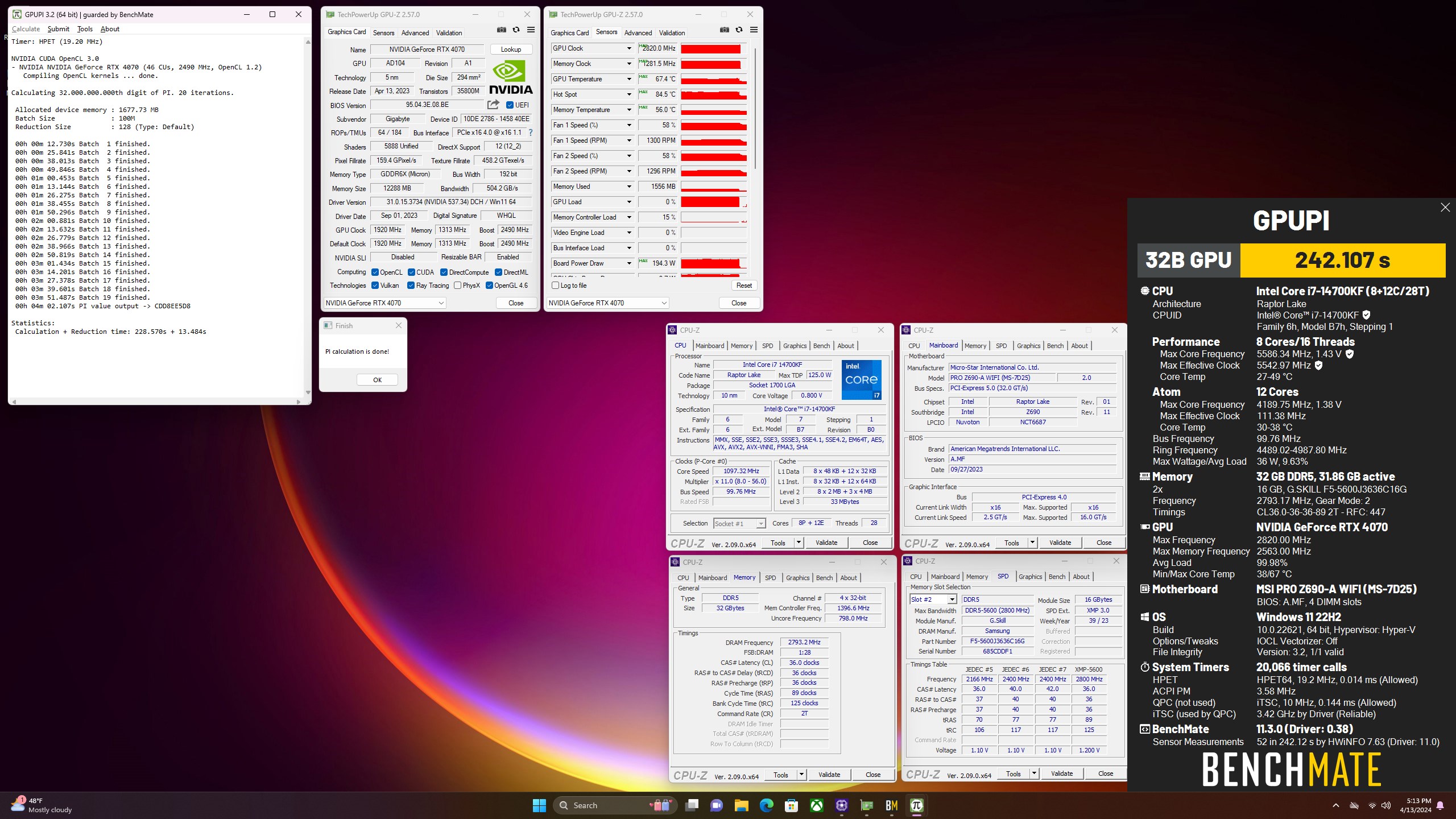The height and width of the screenshot is (819, 1456).
Task: Open the Slot #2 memory slot dropdown
Action: pyautogui.click(x=933, y=599)
